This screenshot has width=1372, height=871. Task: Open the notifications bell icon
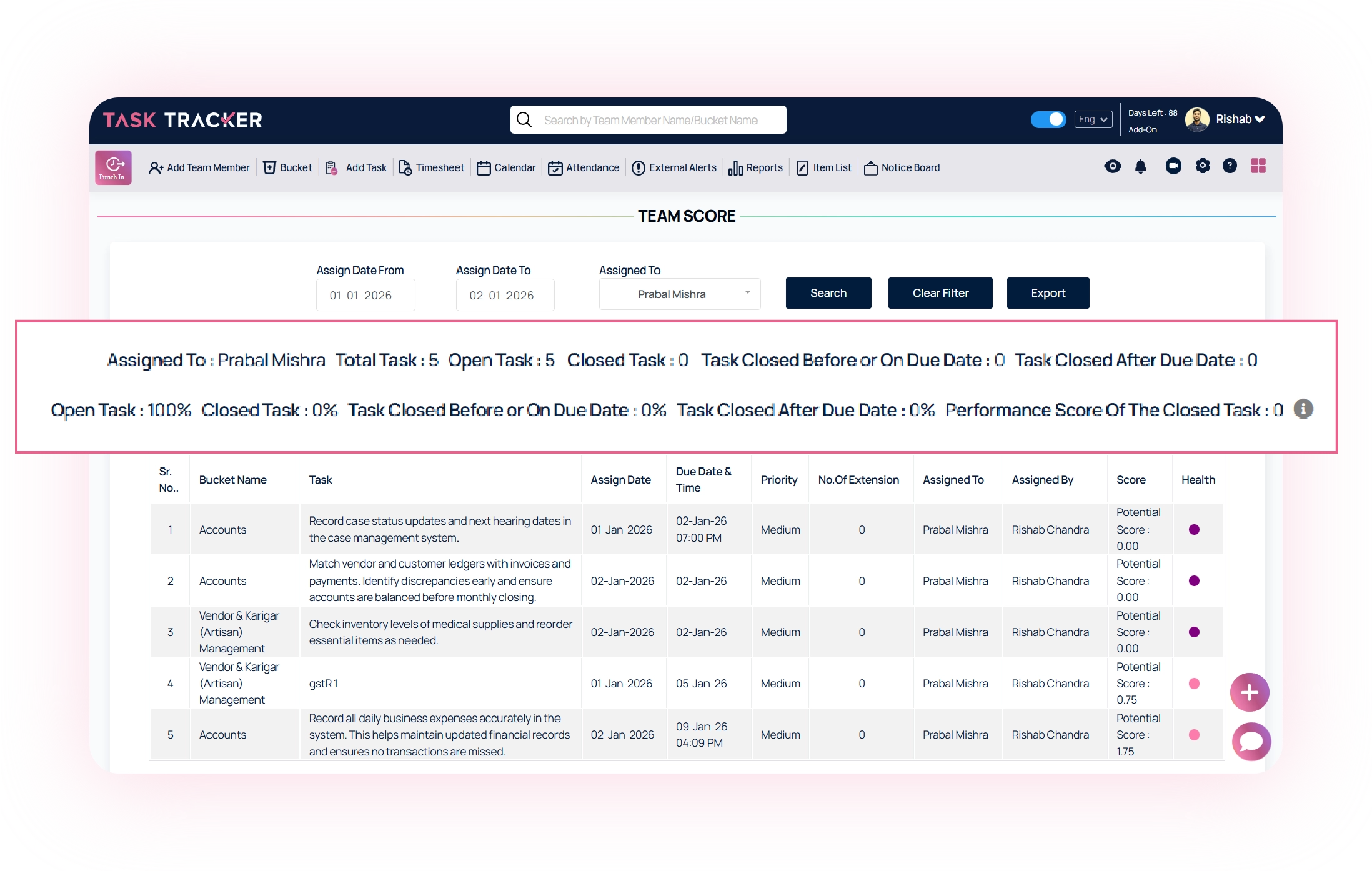pyautogui.click(x=1140, y=166)
